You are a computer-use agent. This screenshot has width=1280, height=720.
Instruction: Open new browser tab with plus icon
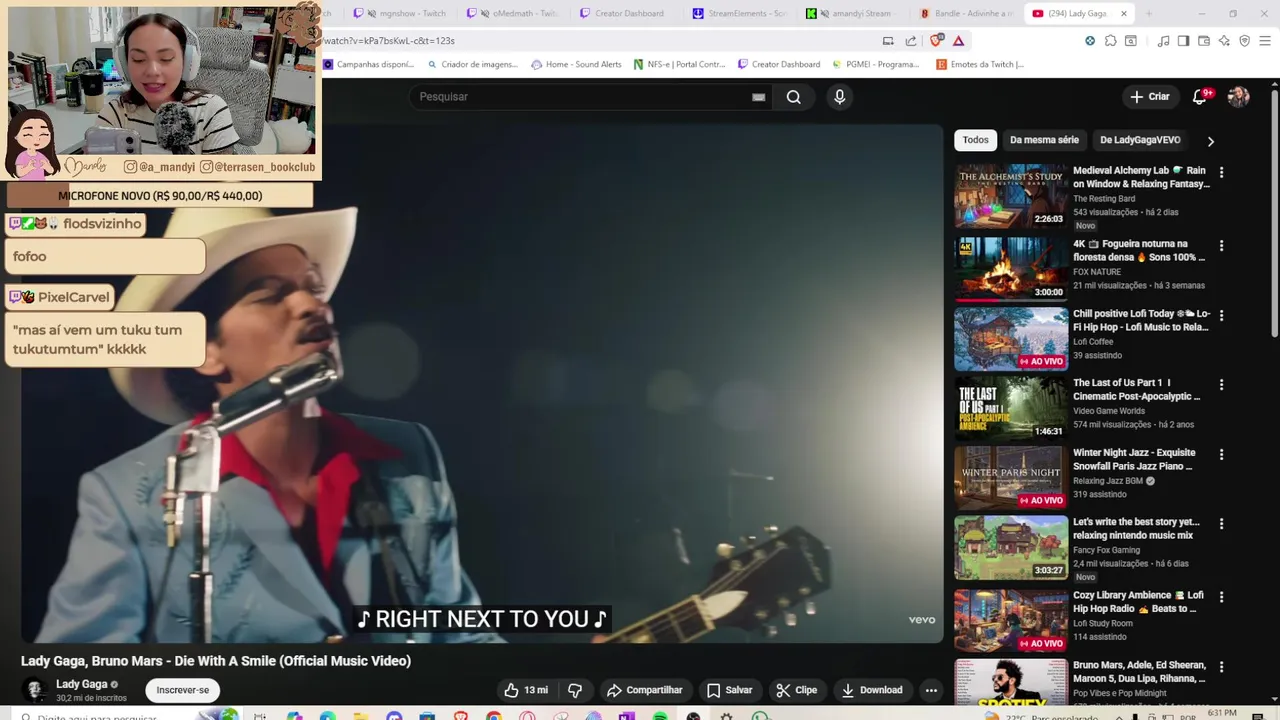coord(1148,13)
